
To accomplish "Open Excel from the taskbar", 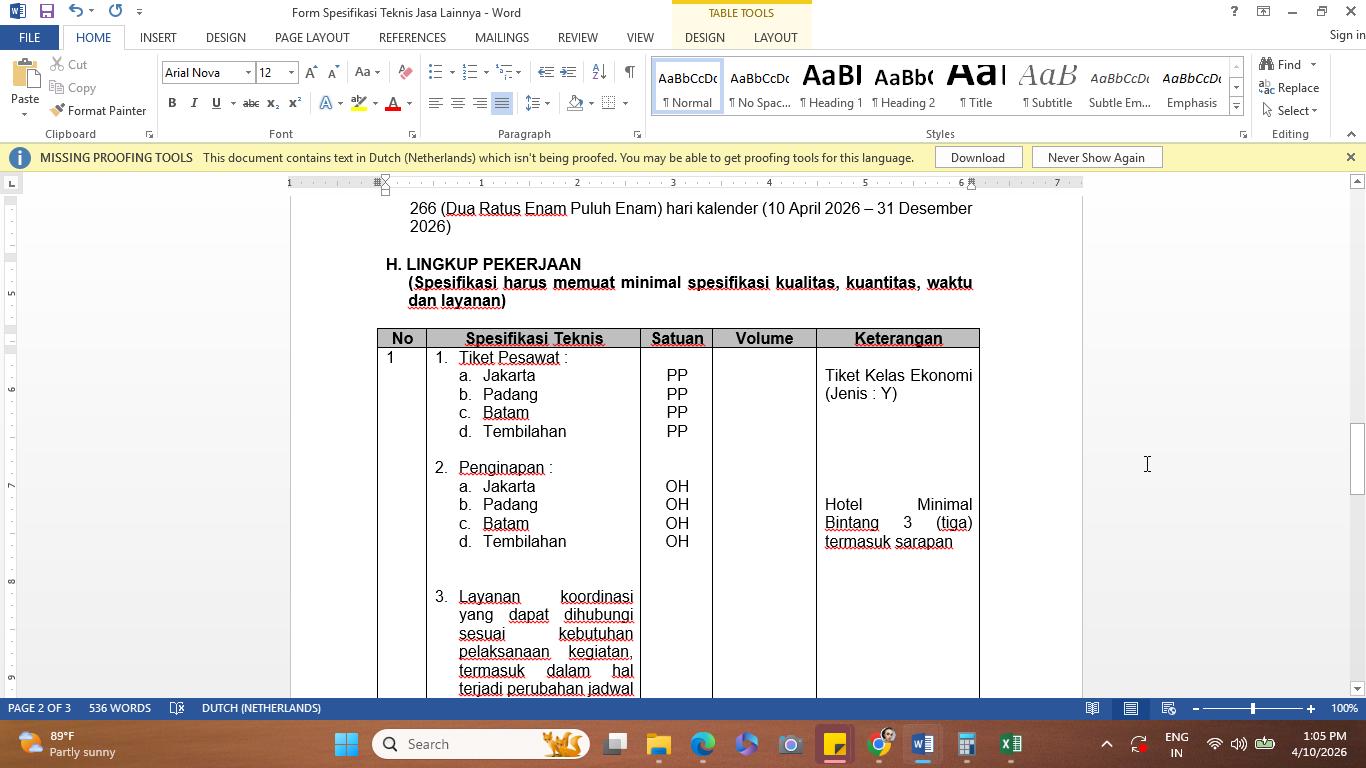I will [1011, 744].
